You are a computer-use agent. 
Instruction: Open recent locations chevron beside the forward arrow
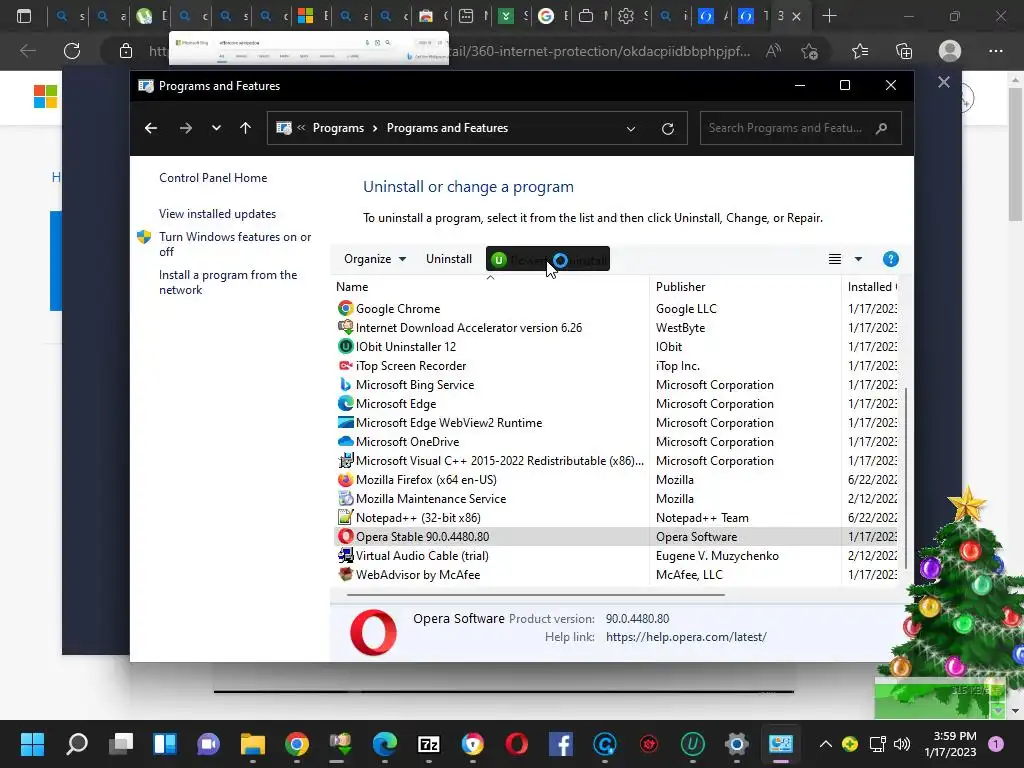coord(216,128)
